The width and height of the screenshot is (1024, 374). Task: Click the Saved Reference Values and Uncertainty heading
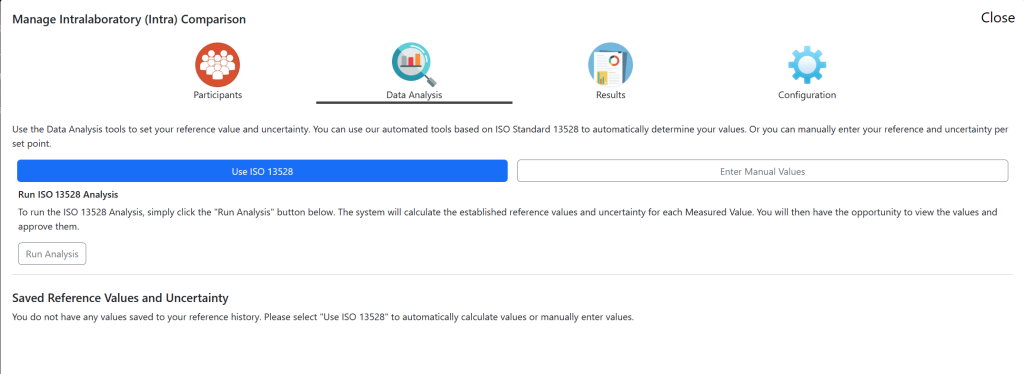pos(120,298)
